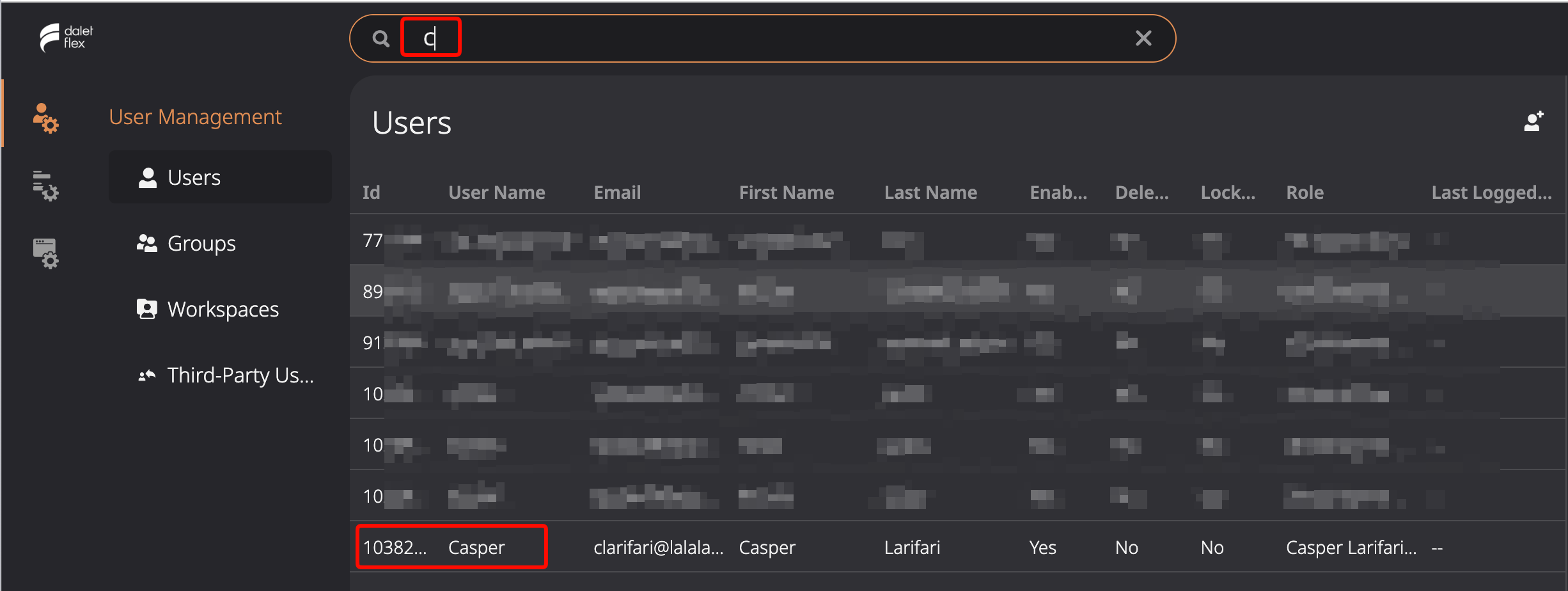Click the Yes enabled value for Casper

pos(1042,548)
